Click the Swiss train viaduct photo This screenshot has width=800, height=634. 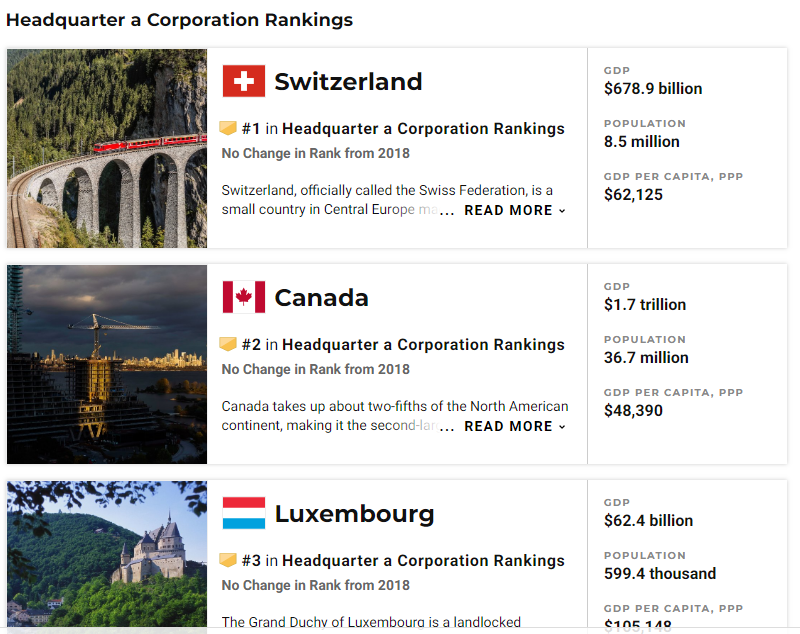[x=107, y=148]
